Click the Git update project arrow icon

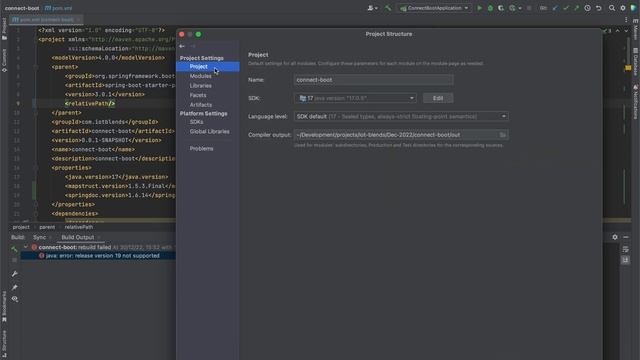pos(555,8)
